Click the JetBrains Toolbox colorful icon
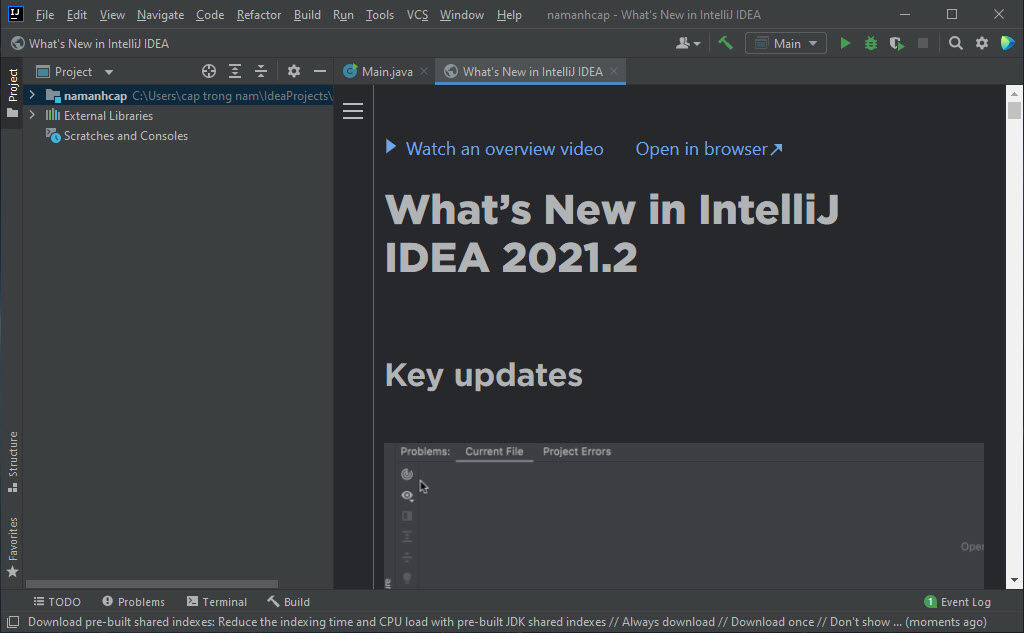 1008,43
